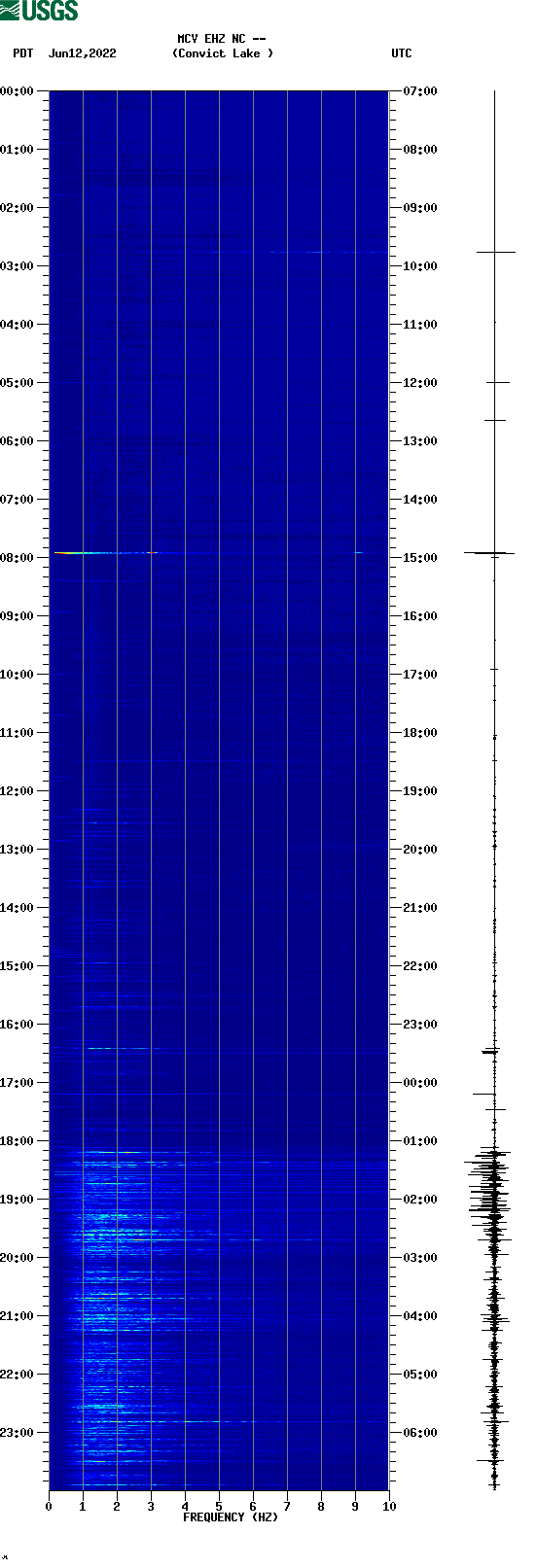Click the '5' frequency axis tick label
The width and height of the screenshot is (537, 1568).
[219, 1507]
